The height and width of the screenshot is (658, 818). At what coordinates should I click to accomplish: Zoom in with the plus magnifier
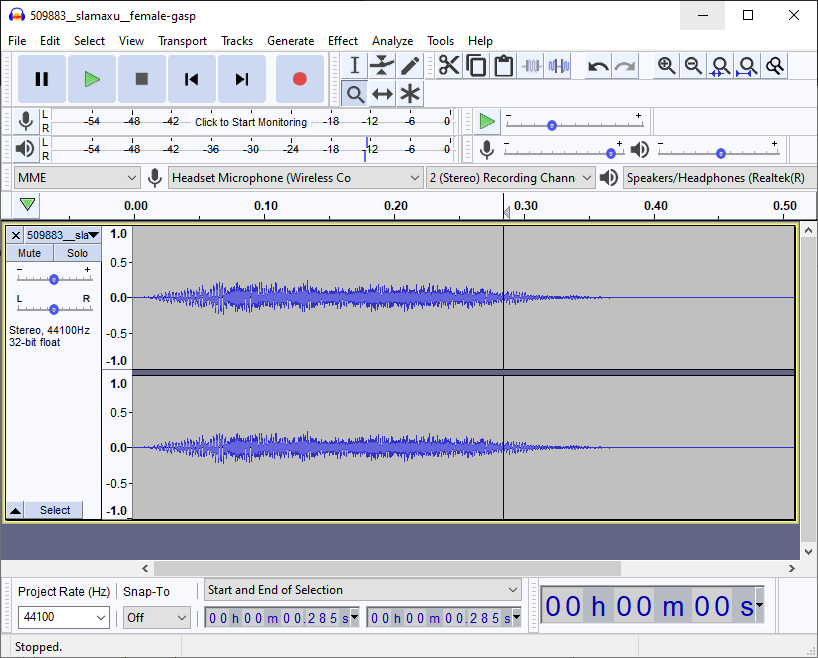click(666, 66)
